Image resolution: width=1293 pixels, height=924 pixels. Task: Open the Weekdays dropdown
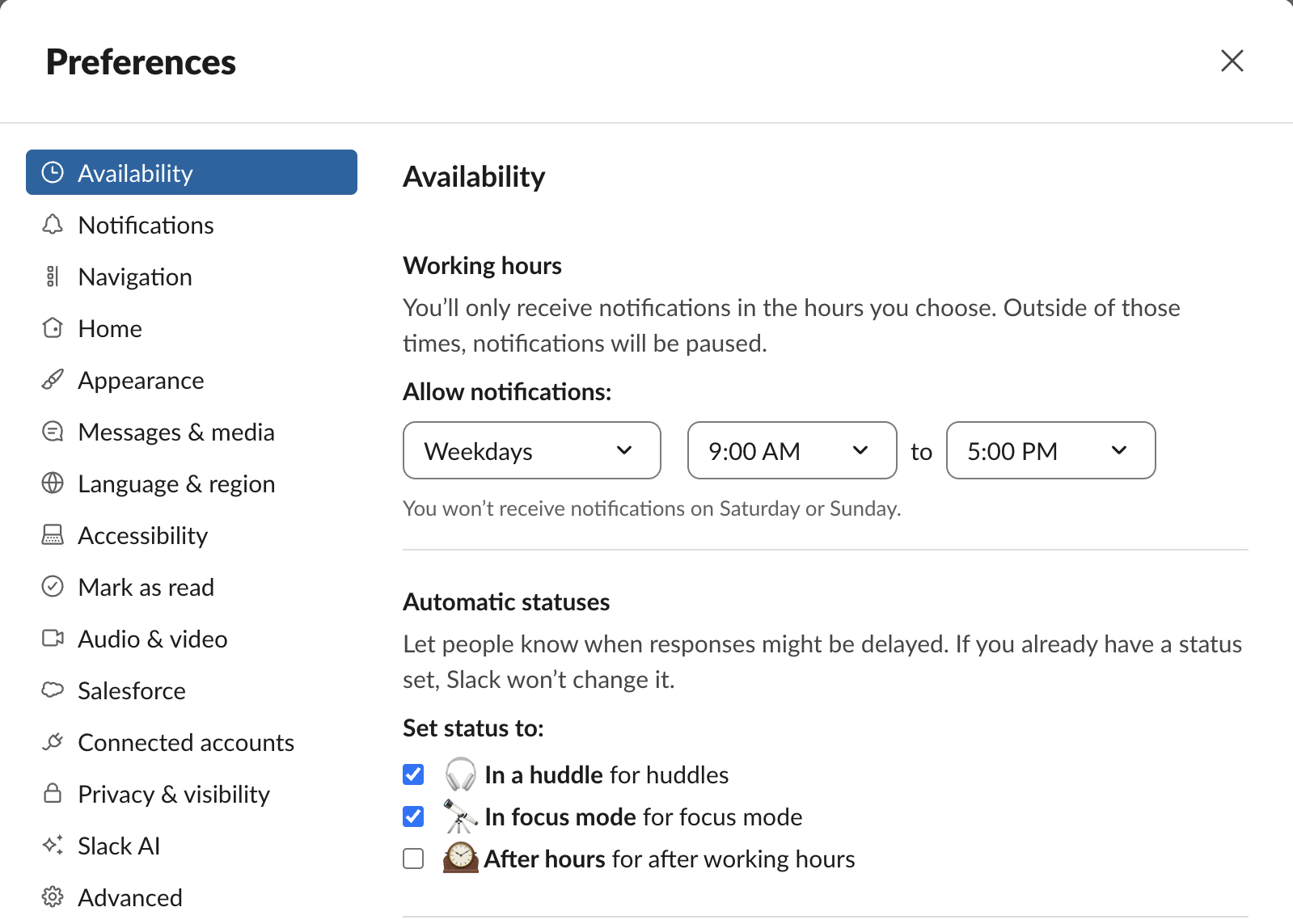coord(532,450)
